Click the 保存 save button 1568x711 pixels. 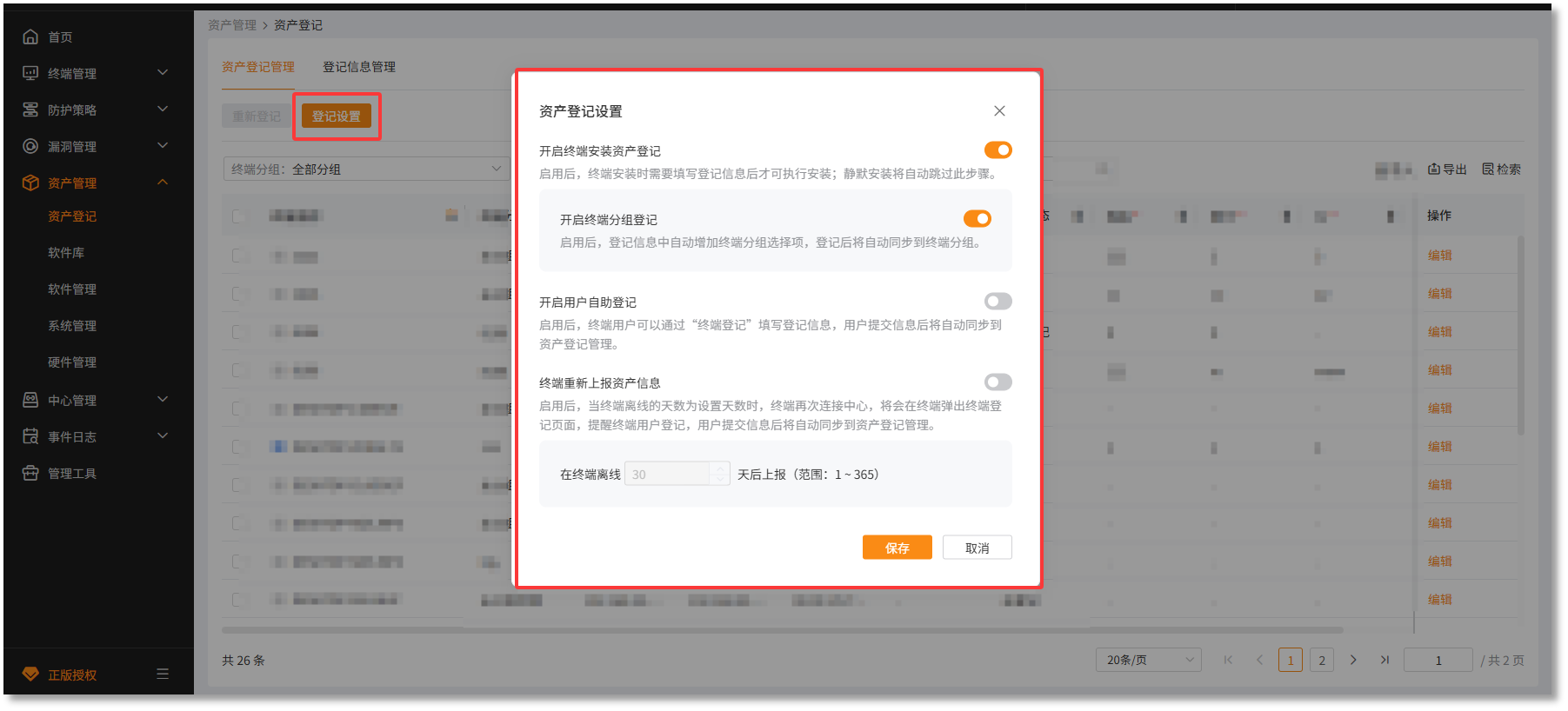(897, 548)
